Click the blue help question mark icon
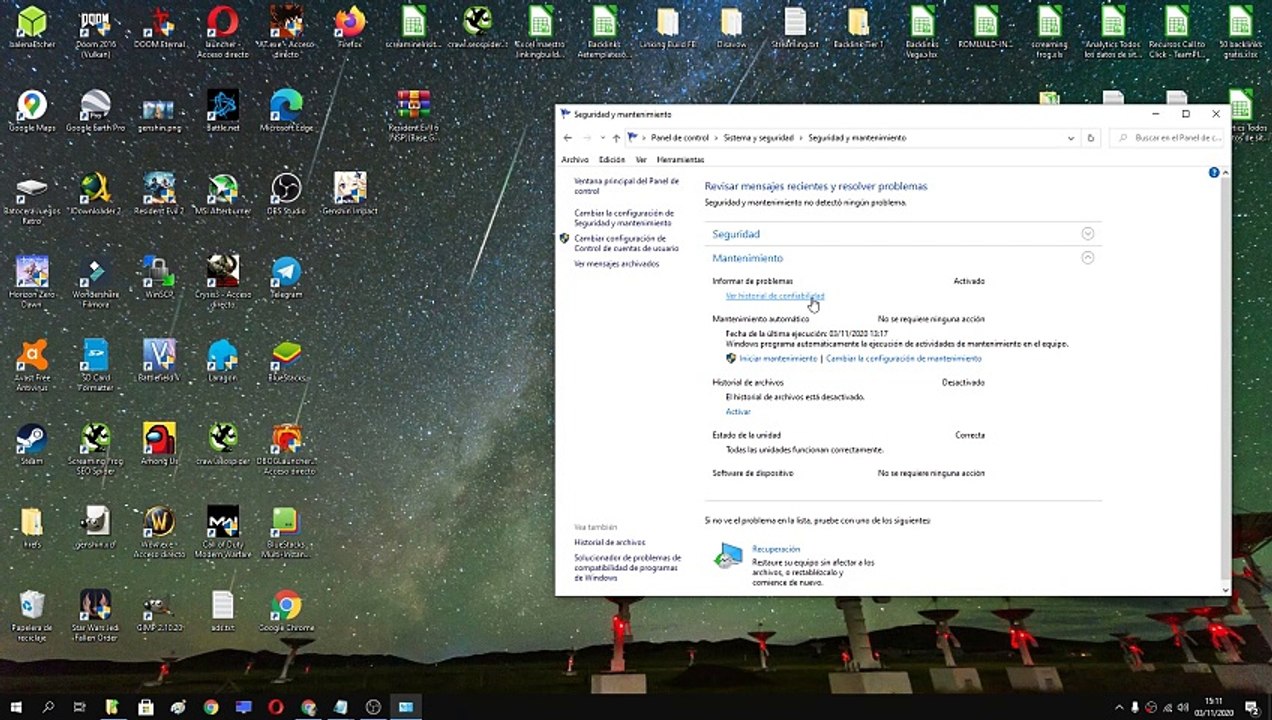Image resolution: width=1272 pixels, height=720 pixels. pyautogui.click(x=1214, y=173)
